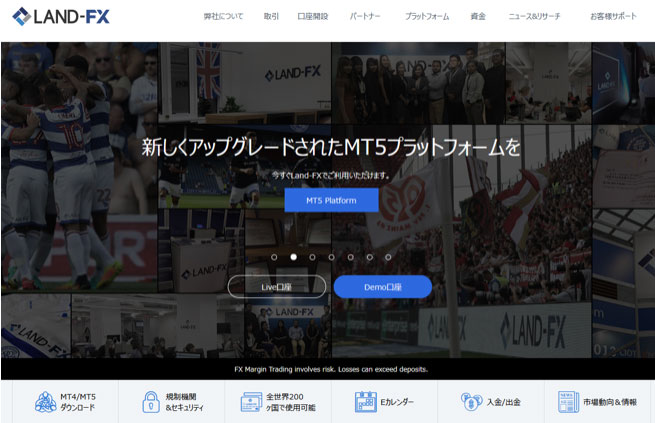This screenshot has width=655, height=423.
Task: Select the fifth carousel slide dot
Action: click(350, 257)
